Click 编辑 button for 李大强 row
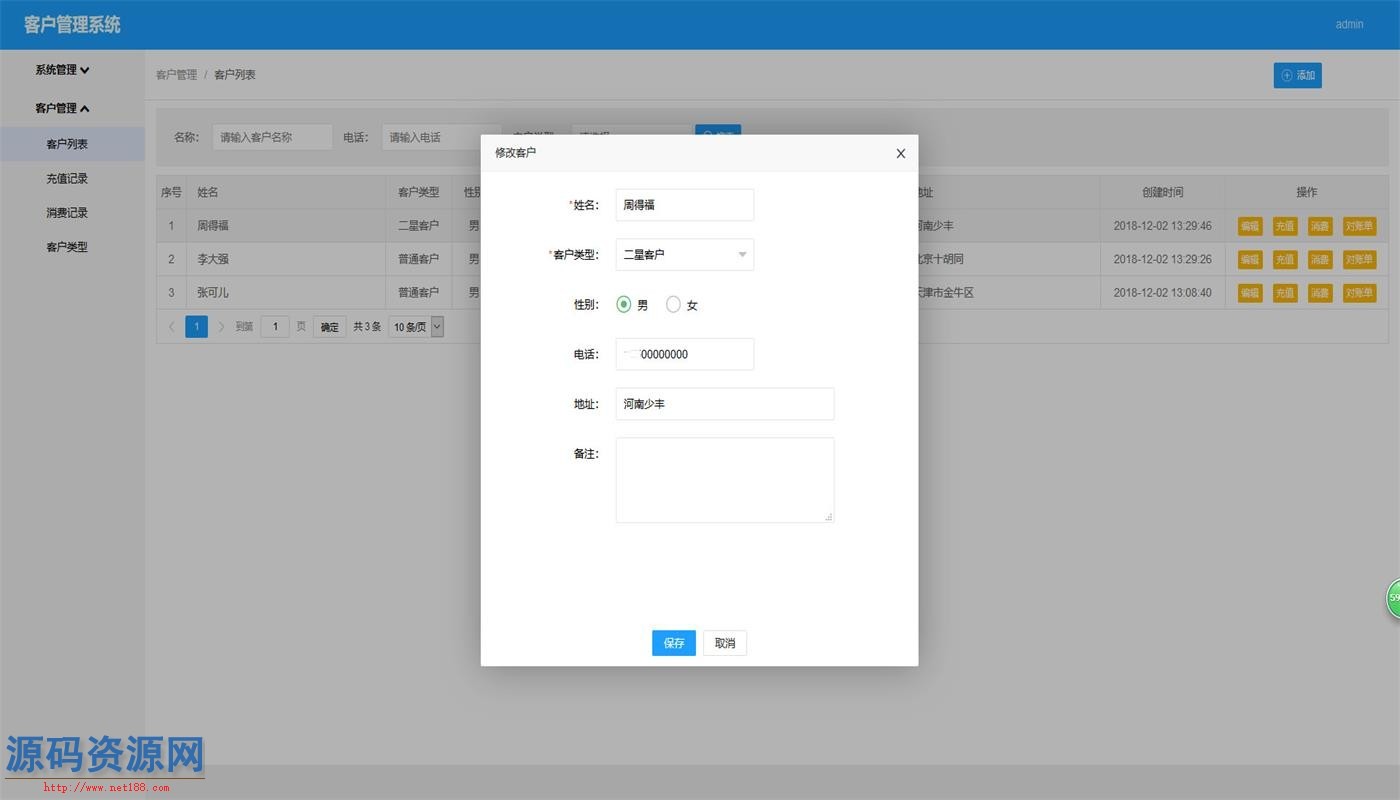The height and width of the screenshot is (800, 1400). 1250,259
